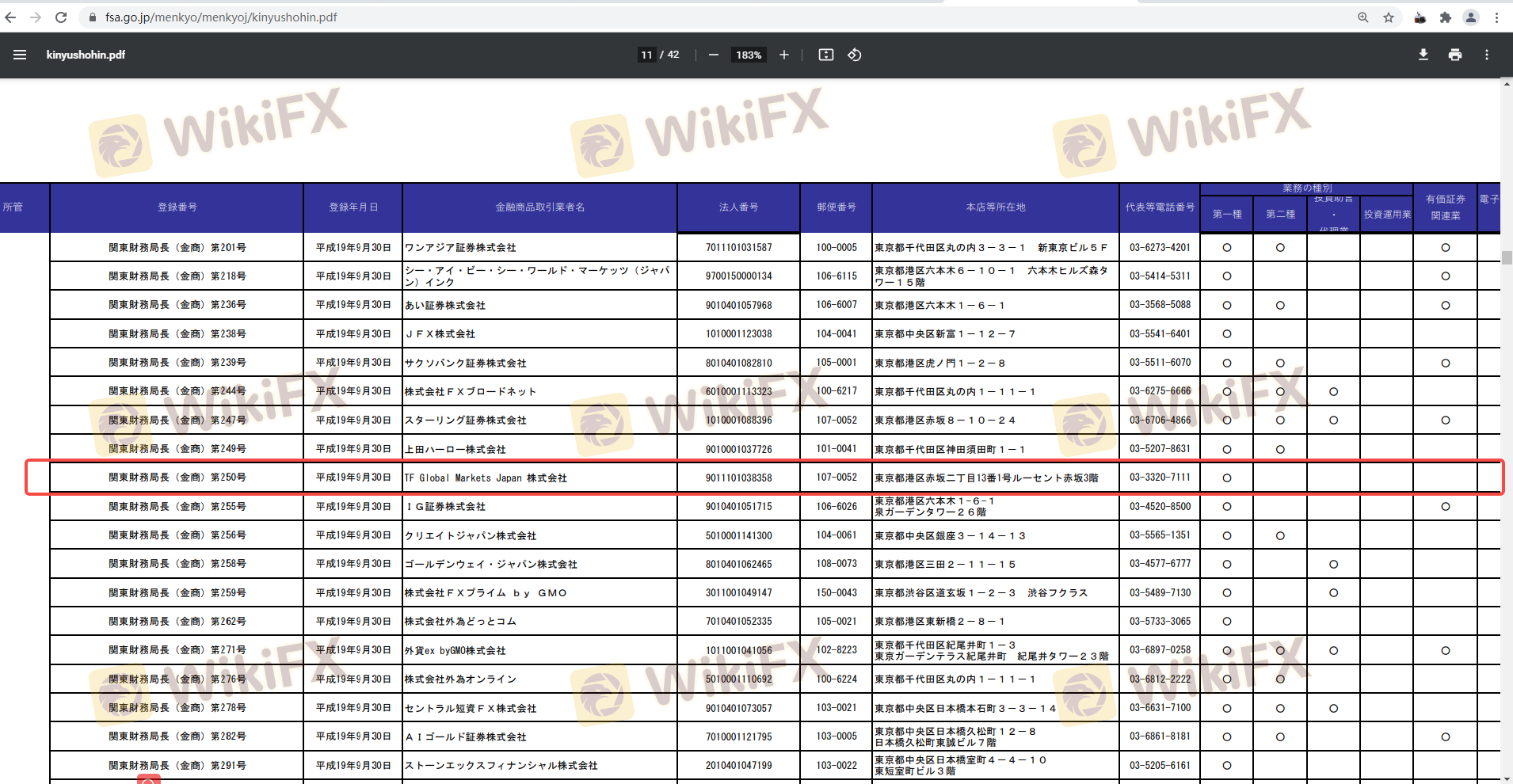Open the PDF viewer more actions menu

[1486, 55]
